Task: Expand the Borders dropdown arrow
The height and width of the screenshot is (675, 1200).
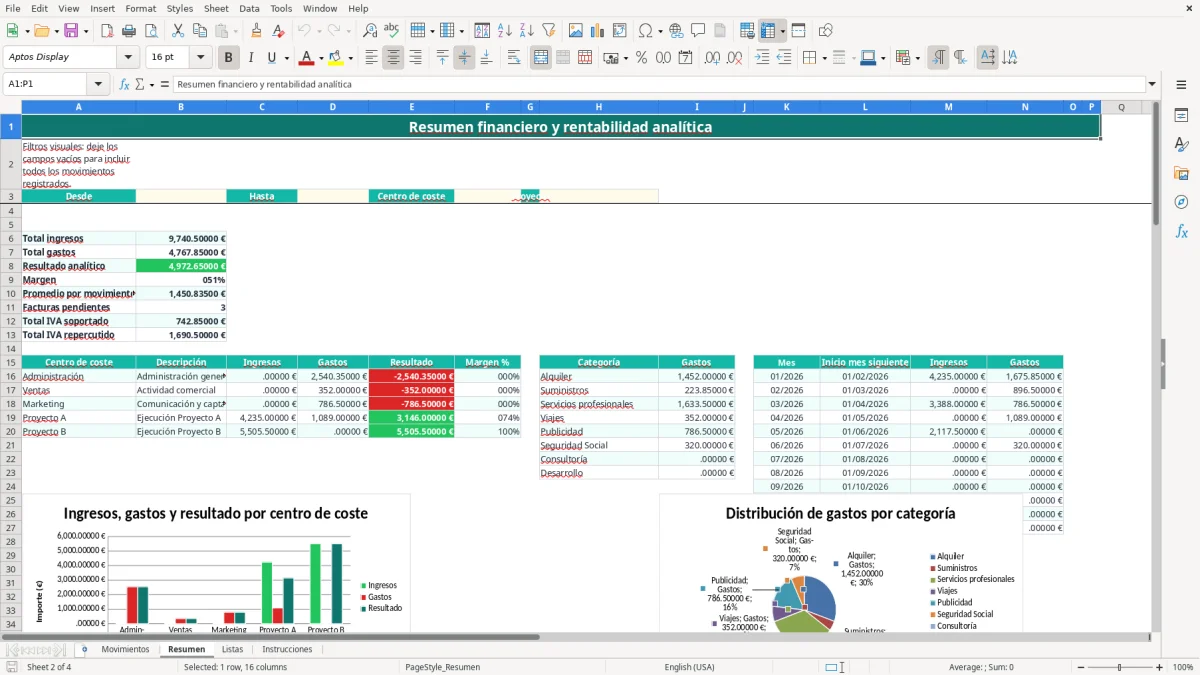Action: pos(824,57)
